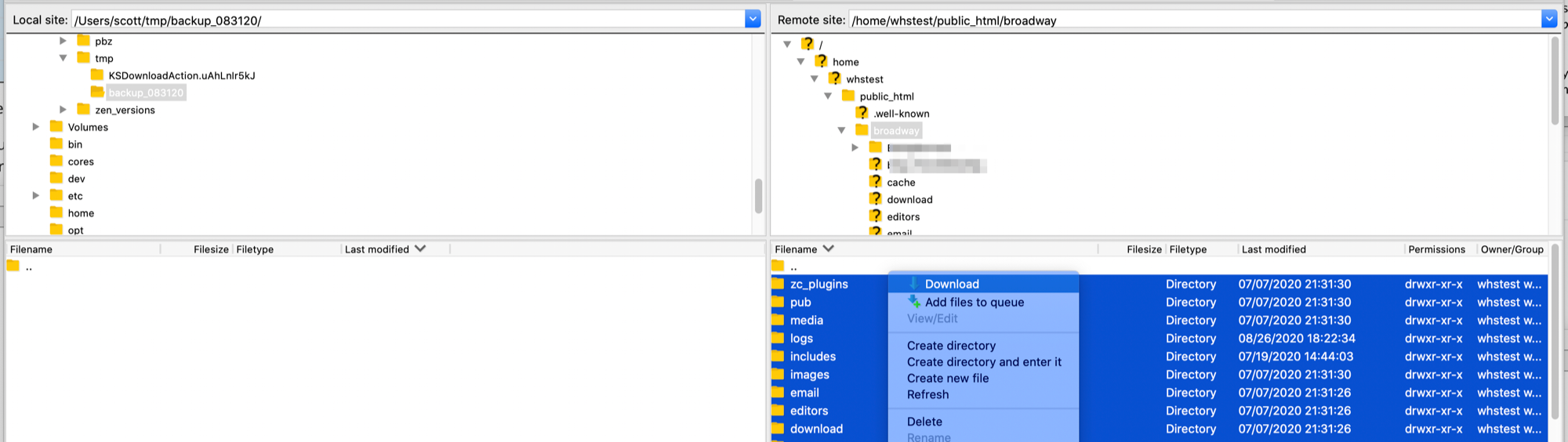Select the tmp folder icon
Viewport: 1568px width, 442px height.
point(83,57)
